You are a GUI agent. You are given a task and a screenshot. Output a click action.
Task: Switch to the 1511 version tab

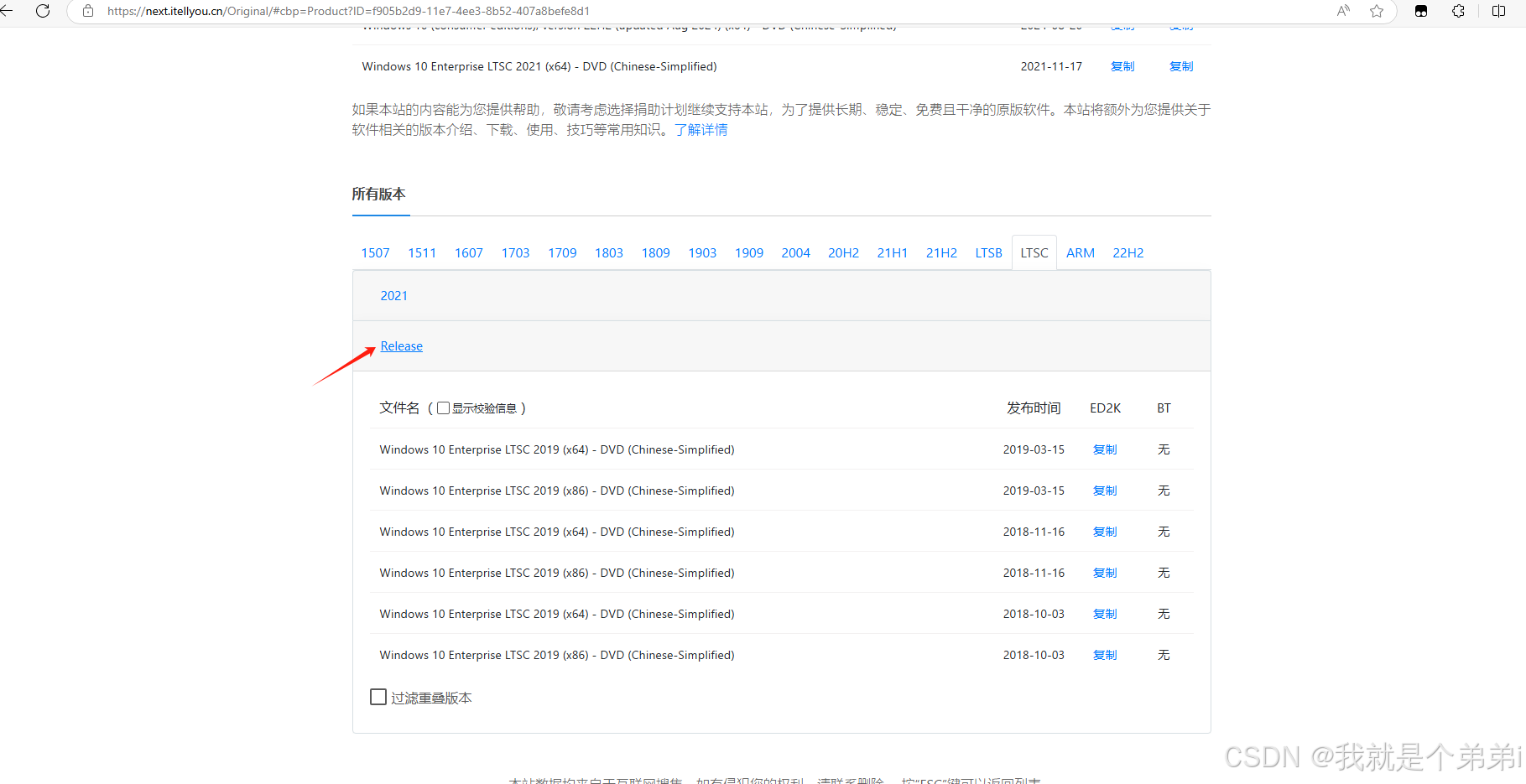pyautogui.click(x=422, y=253)
